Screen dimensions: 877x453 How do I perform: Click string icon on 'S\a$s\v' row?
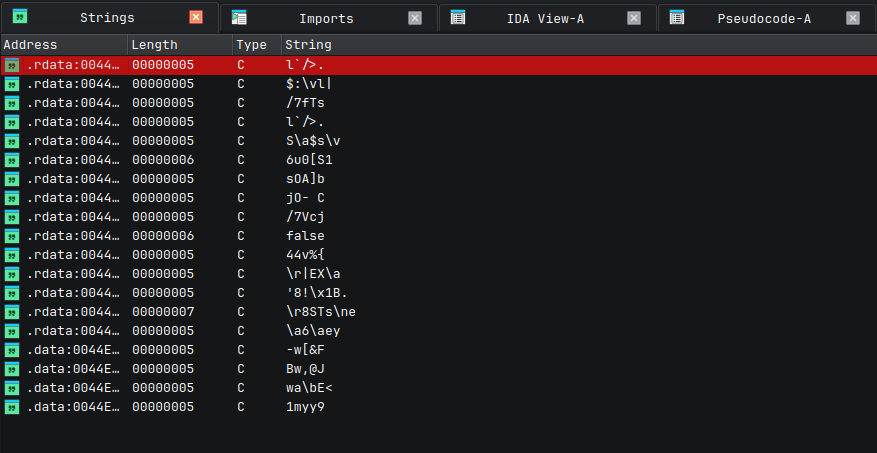pos(12,141)
